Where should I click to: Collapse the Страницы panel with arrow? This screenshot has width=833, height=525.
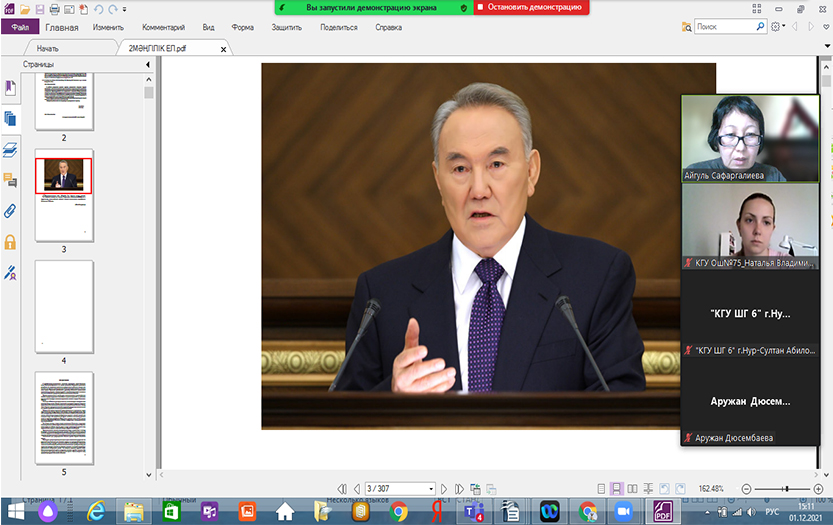(148, 64)
